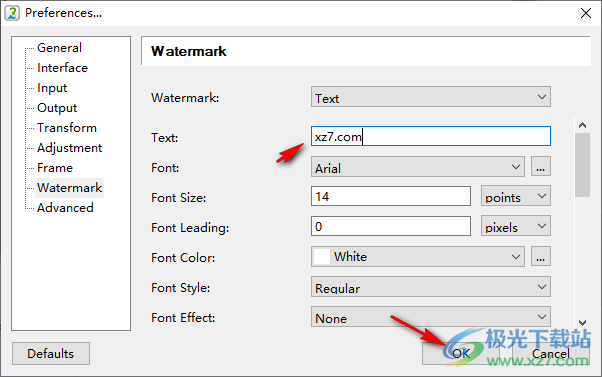Click the Cancel button
The height and width of the screenshot is (377, 602).
(x=551, y=353)
